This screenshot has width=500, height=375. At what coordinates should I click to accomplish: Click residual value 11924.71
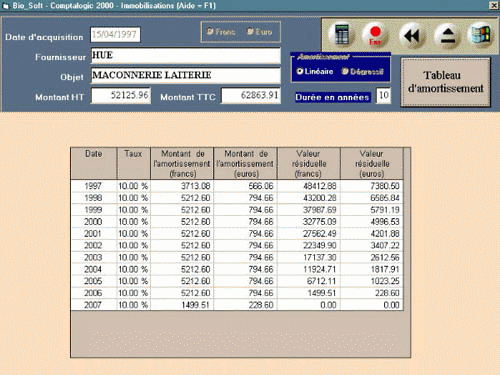pos(309,269)
